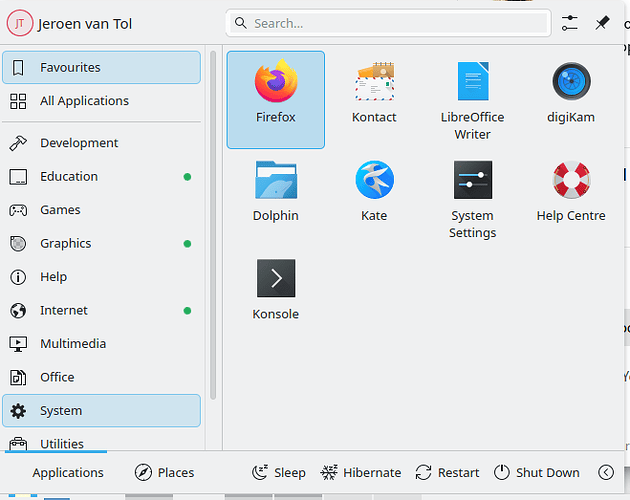Start LibreOffice Writer

coord(472,98)
